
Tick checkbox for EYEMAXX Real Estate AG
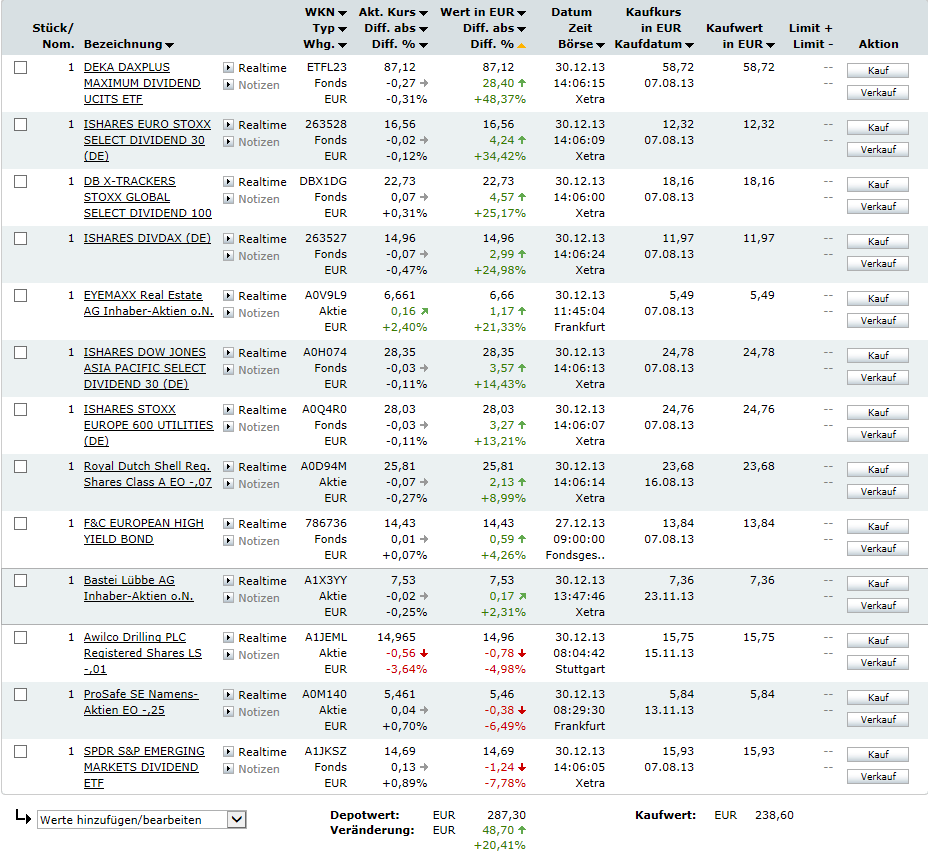(x=21, y=295)
